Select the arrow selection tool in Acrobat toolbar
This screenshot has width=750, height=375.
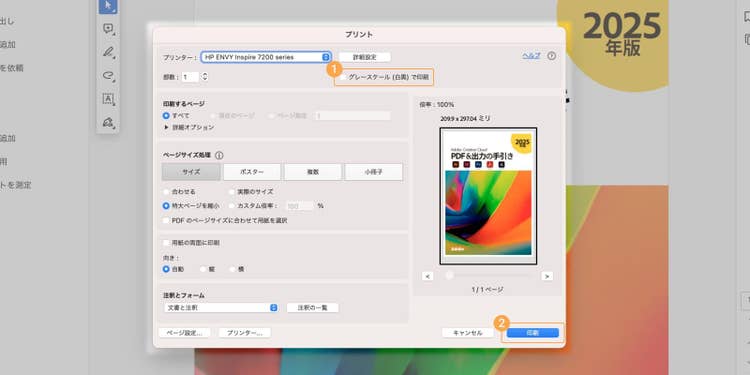pyautogui.click(x=108, y=6)
